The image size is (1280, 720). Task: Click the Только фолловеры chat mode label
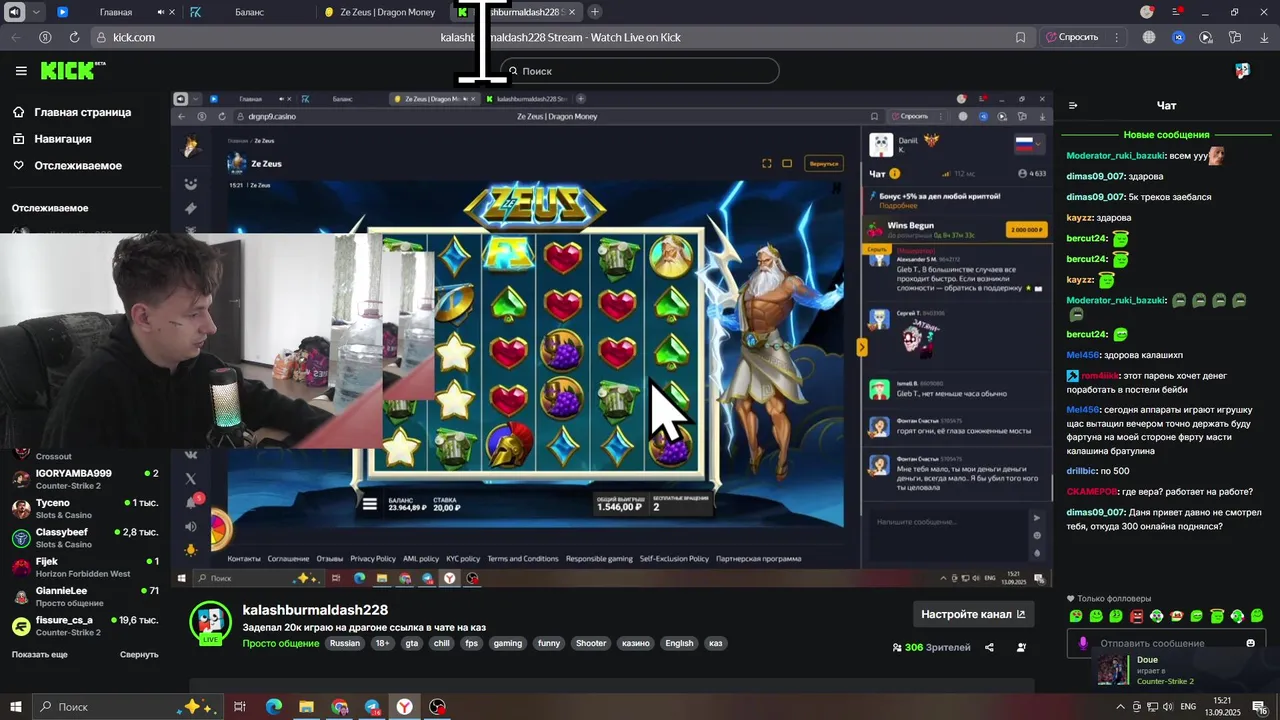[x=1109, y=599]
